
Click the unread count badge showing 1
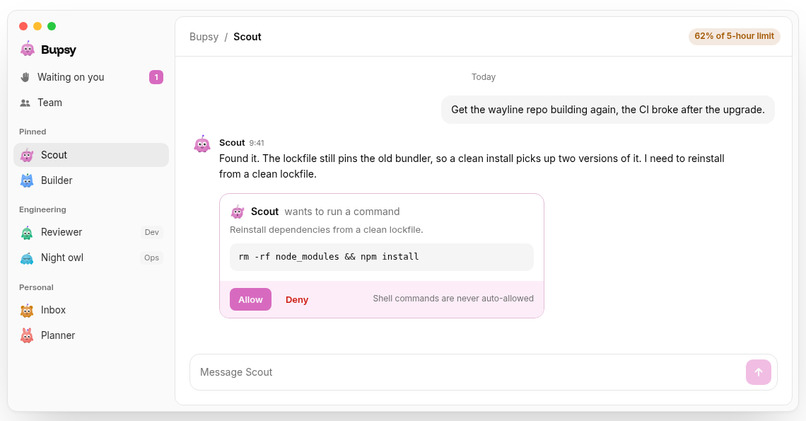click(x=156, y=77)
